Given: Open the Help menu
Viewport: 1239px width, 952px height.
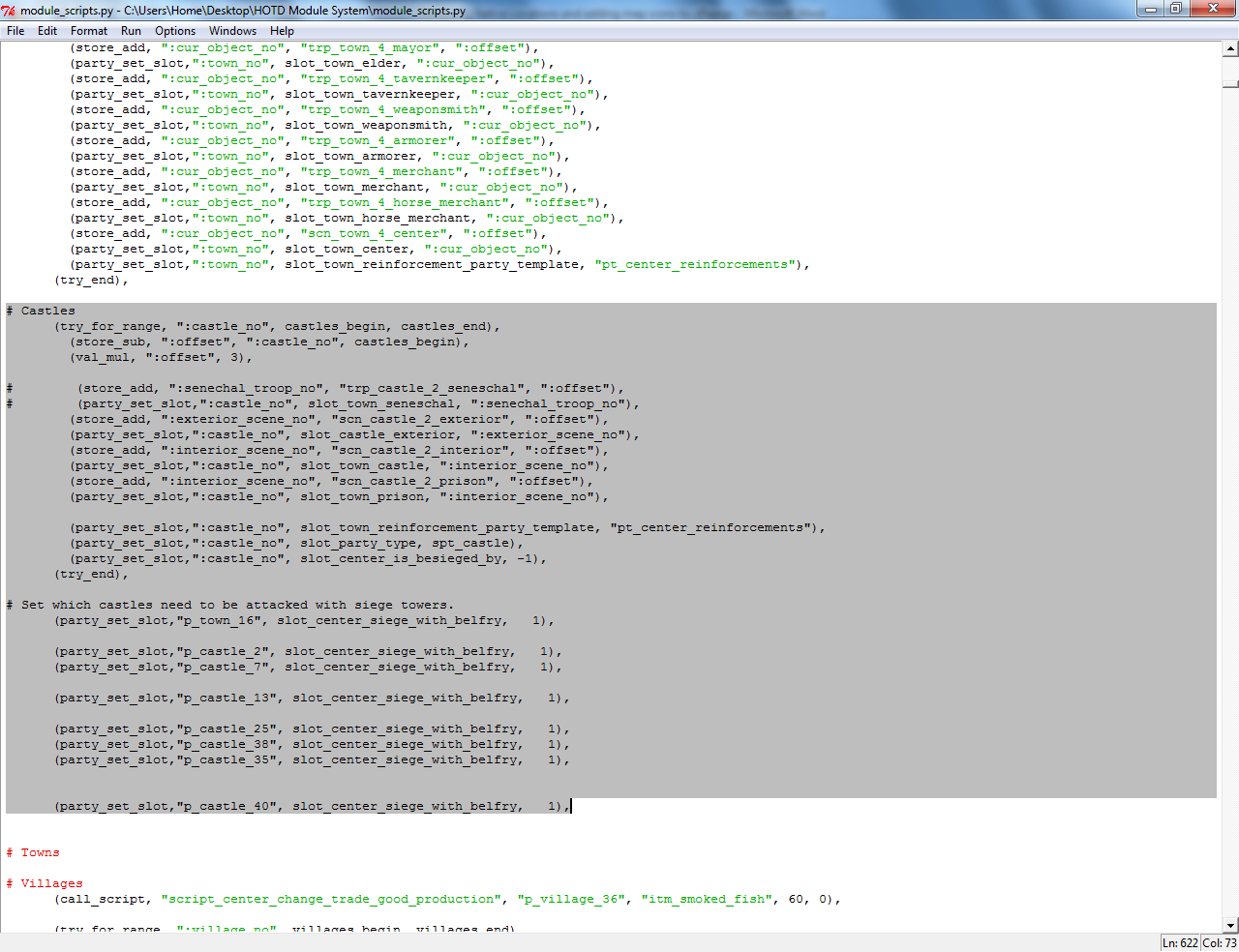Looking at the screenshot, I should click(x=282, y=31).
